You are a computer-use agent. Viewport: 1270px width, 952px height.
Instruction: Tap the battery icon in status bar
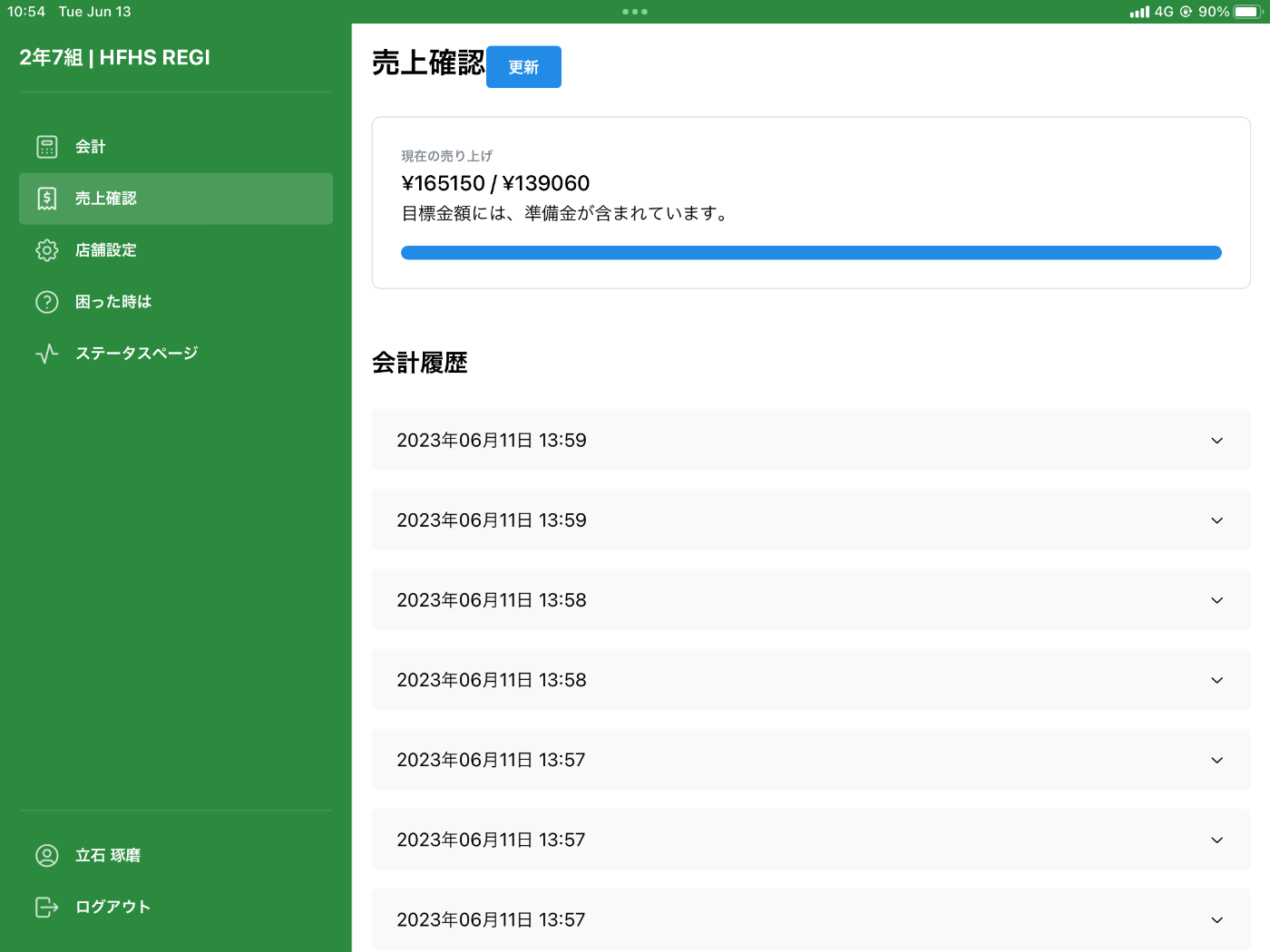[x=1248, y=12]
